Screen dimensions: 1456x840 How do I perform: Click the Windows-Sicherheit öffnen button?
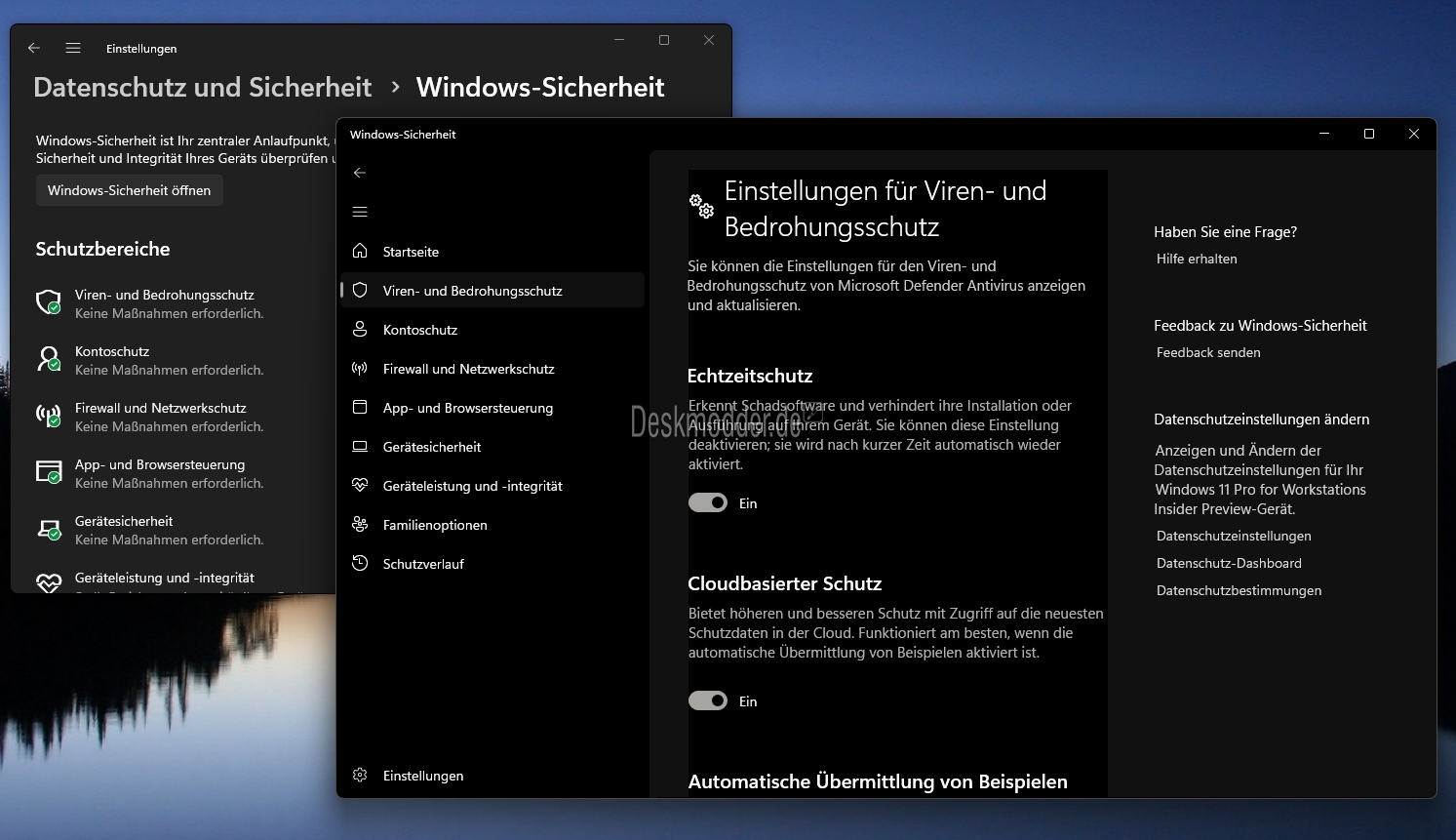[x=130, y=190]
